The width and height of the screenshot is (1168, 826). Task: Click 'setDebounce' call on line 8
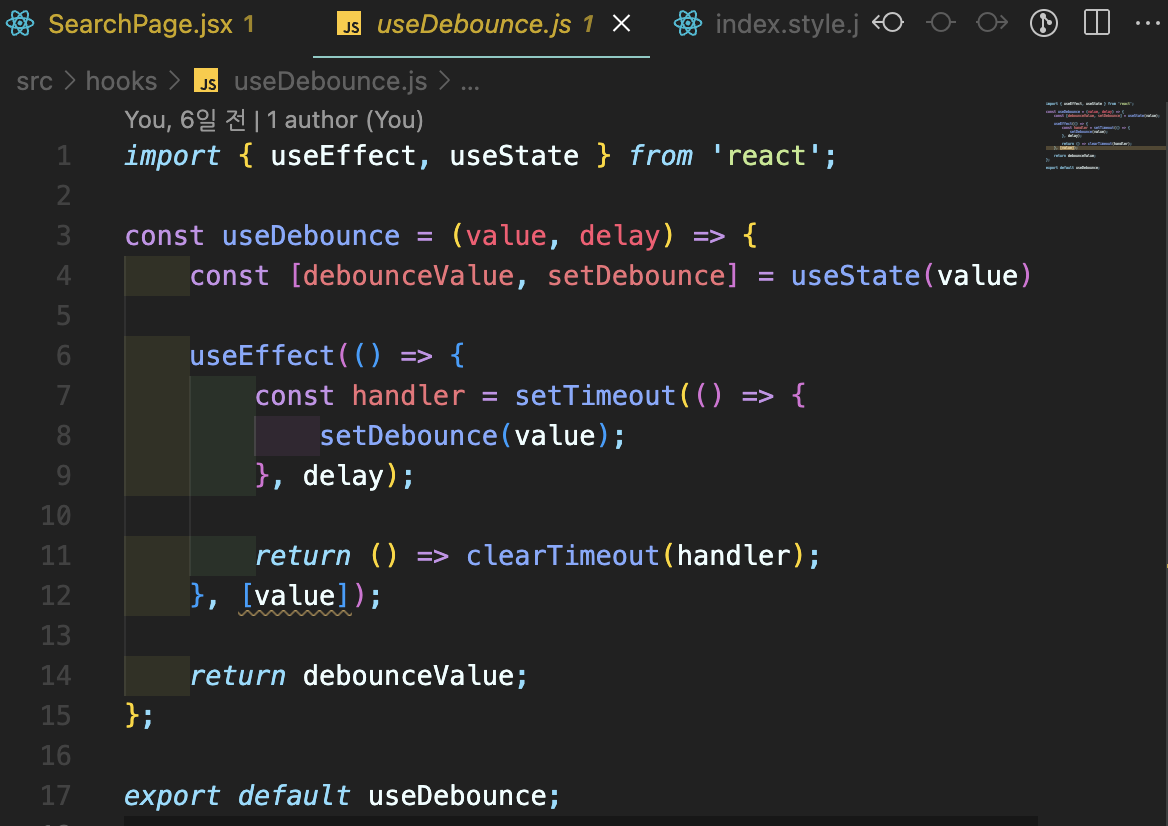pyautogui.click(x=408, y=436)
